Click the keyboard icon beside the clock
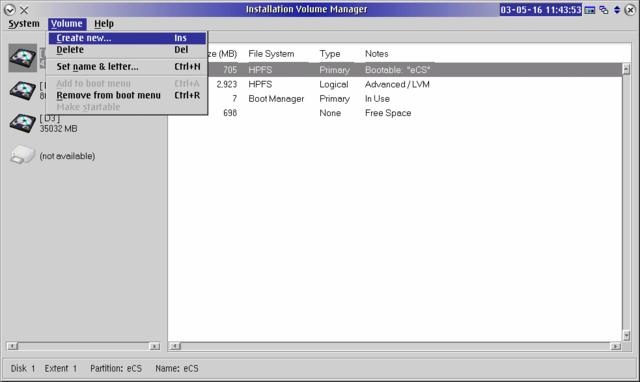The image size is (640, 382). click(x=590, y=10)
